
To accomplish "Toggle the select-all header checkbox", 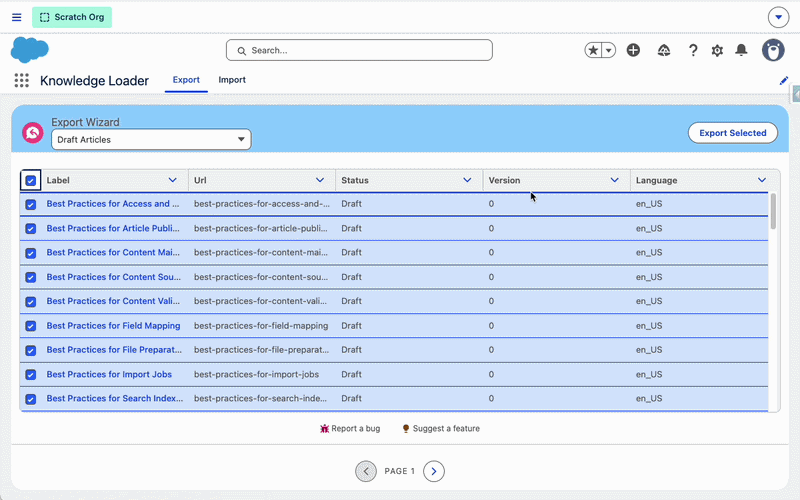I will click(31, 181).
